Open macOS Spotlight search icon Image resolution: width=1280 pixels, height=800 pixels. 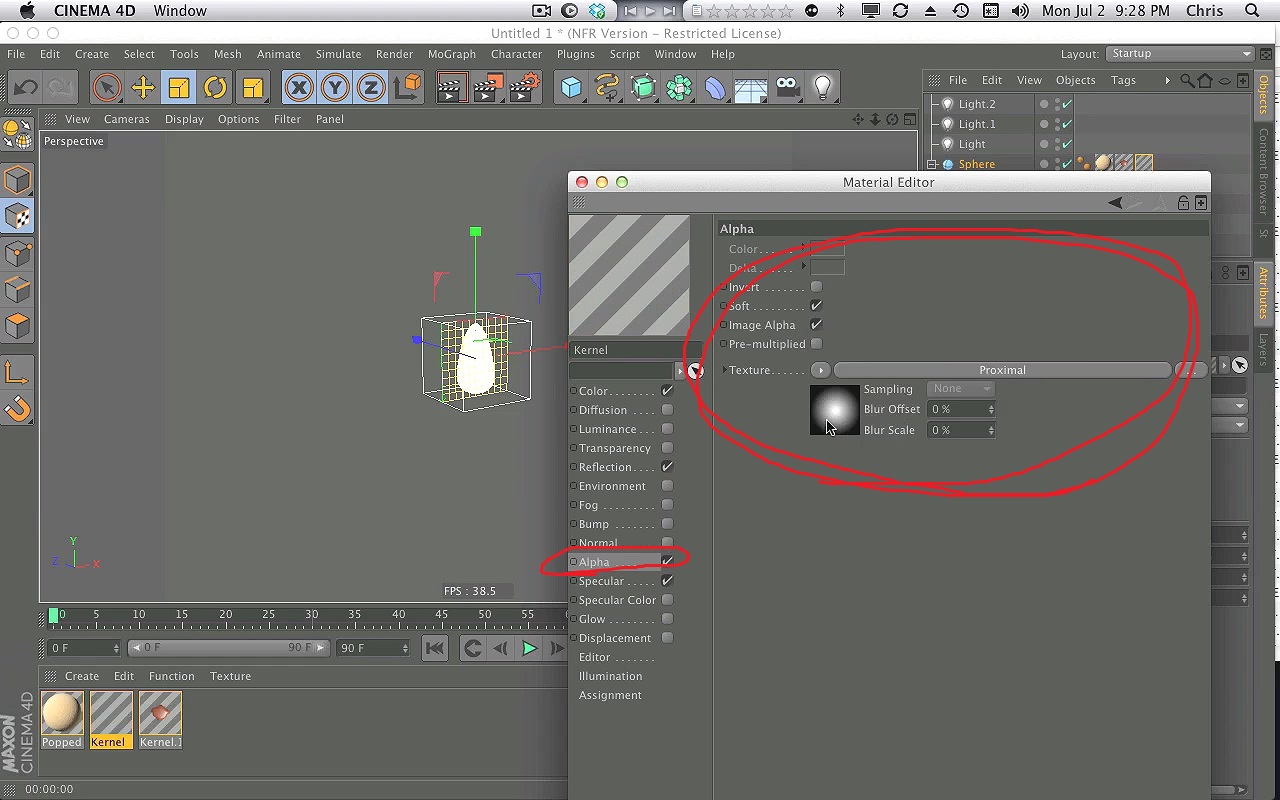(x=1252, y=11)
